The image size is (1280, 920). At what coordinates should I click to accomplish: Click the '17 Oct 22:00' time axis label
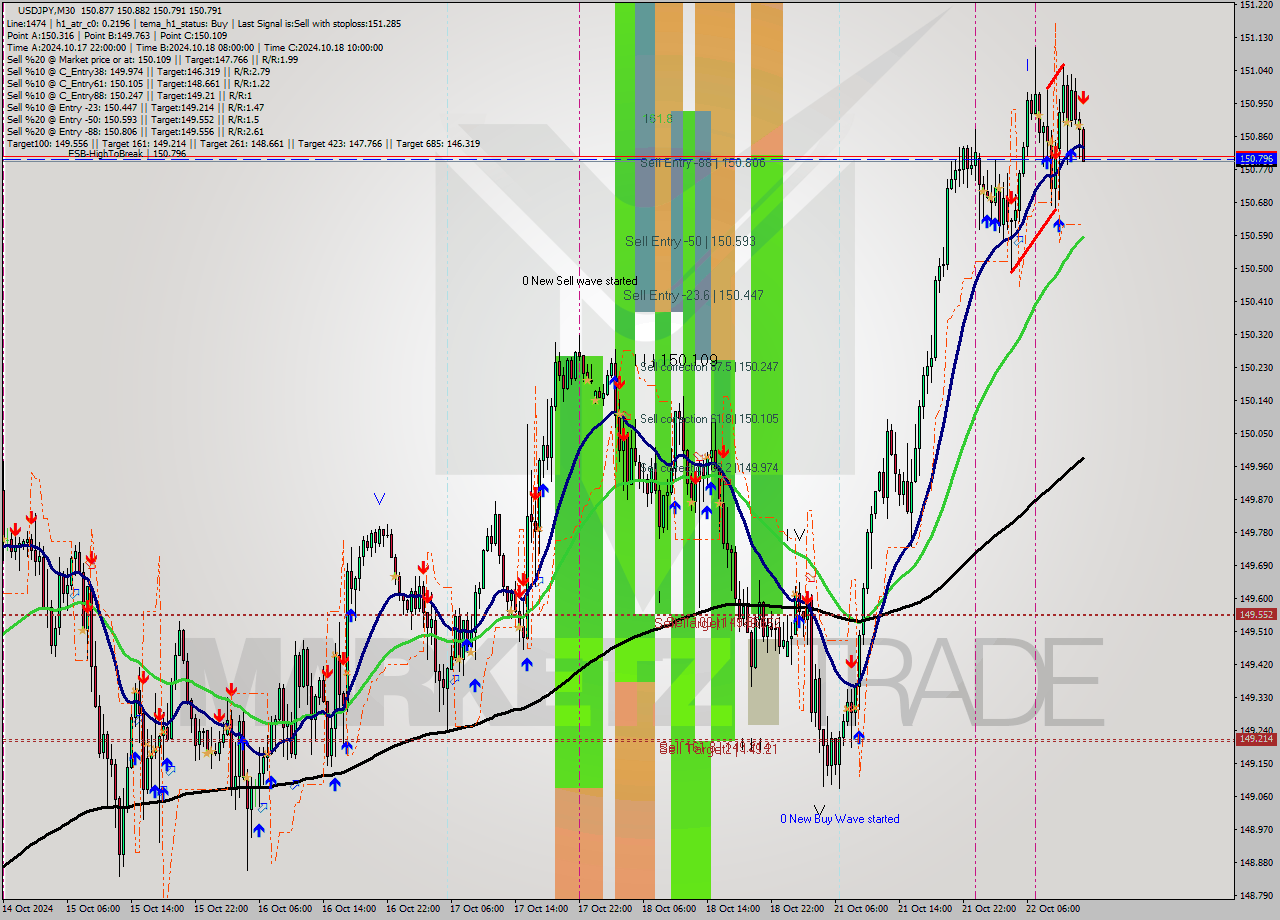604,909
